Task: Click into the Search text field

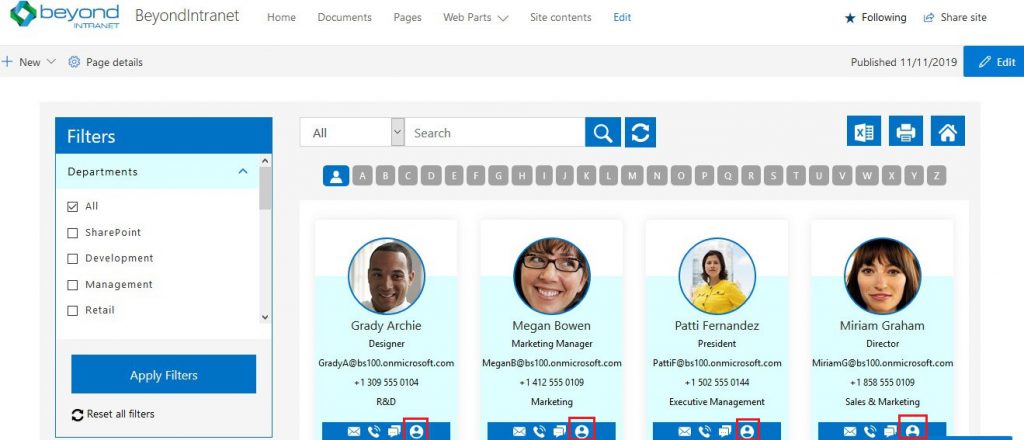Action: [x=495, y=133]
